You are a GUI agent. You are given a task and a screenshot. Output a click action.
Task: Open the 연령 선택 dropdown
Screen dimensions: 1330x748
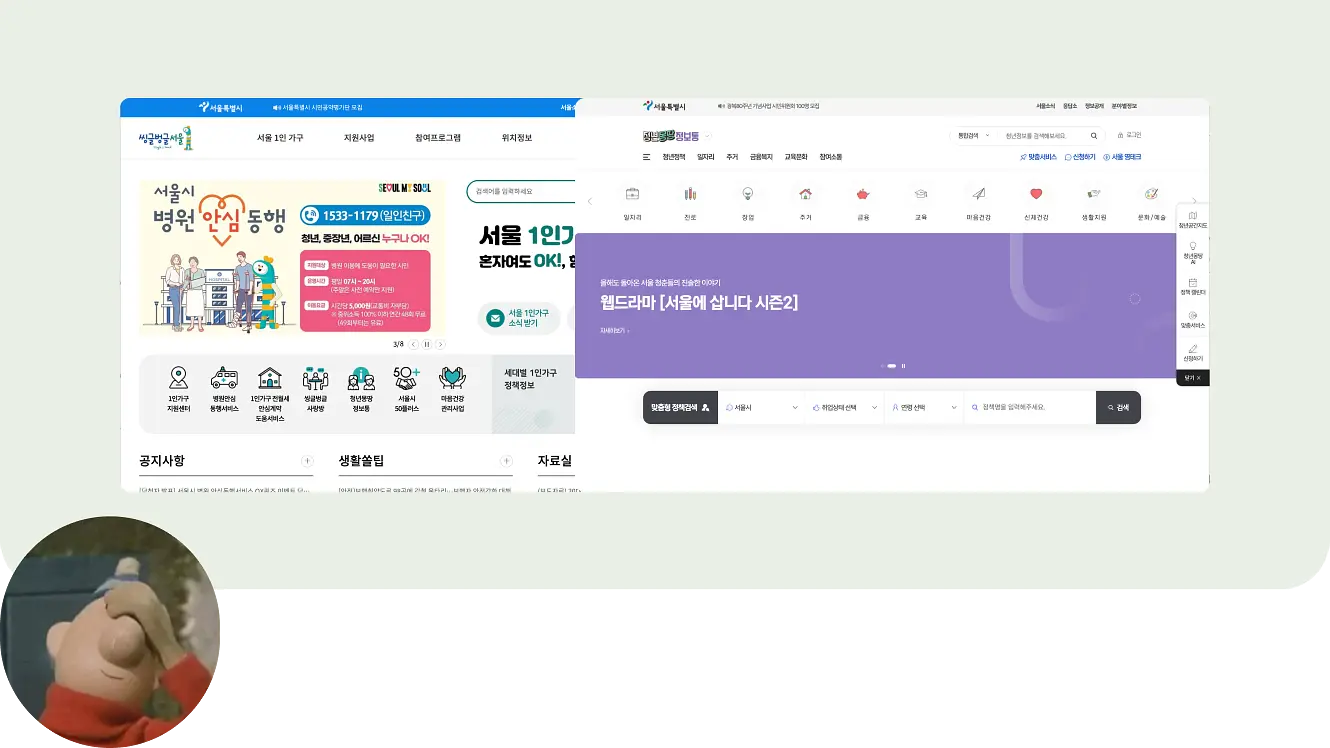click(x=924, y=408)
